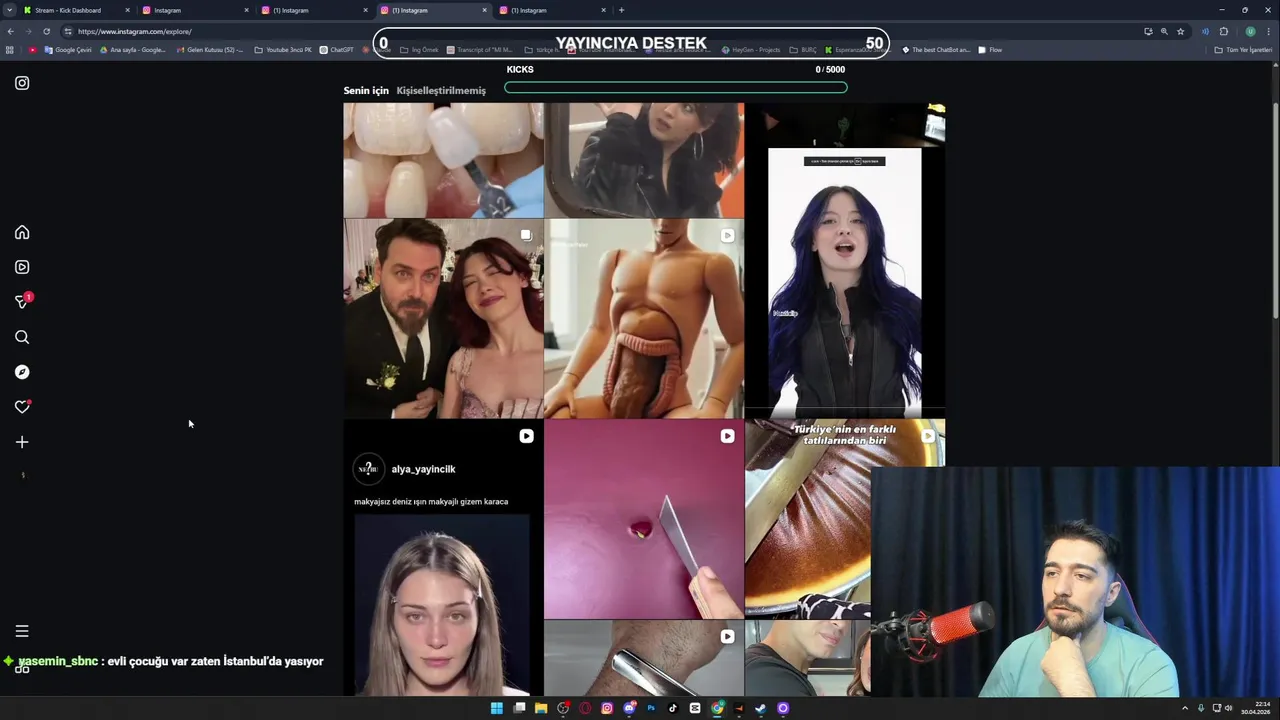This screenshot has height=720, width=1280.
Task: Create a new post with plus icon
Action: point(22,442)
